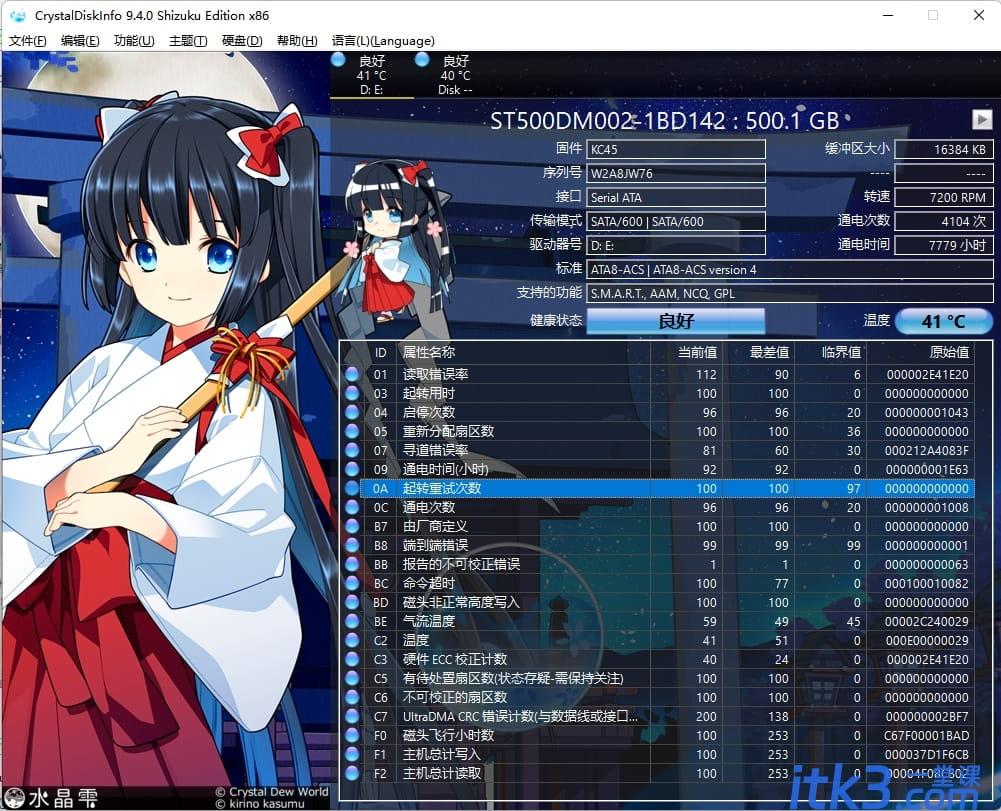Click the rotation rate 7200 RPM field

(944, 198)
